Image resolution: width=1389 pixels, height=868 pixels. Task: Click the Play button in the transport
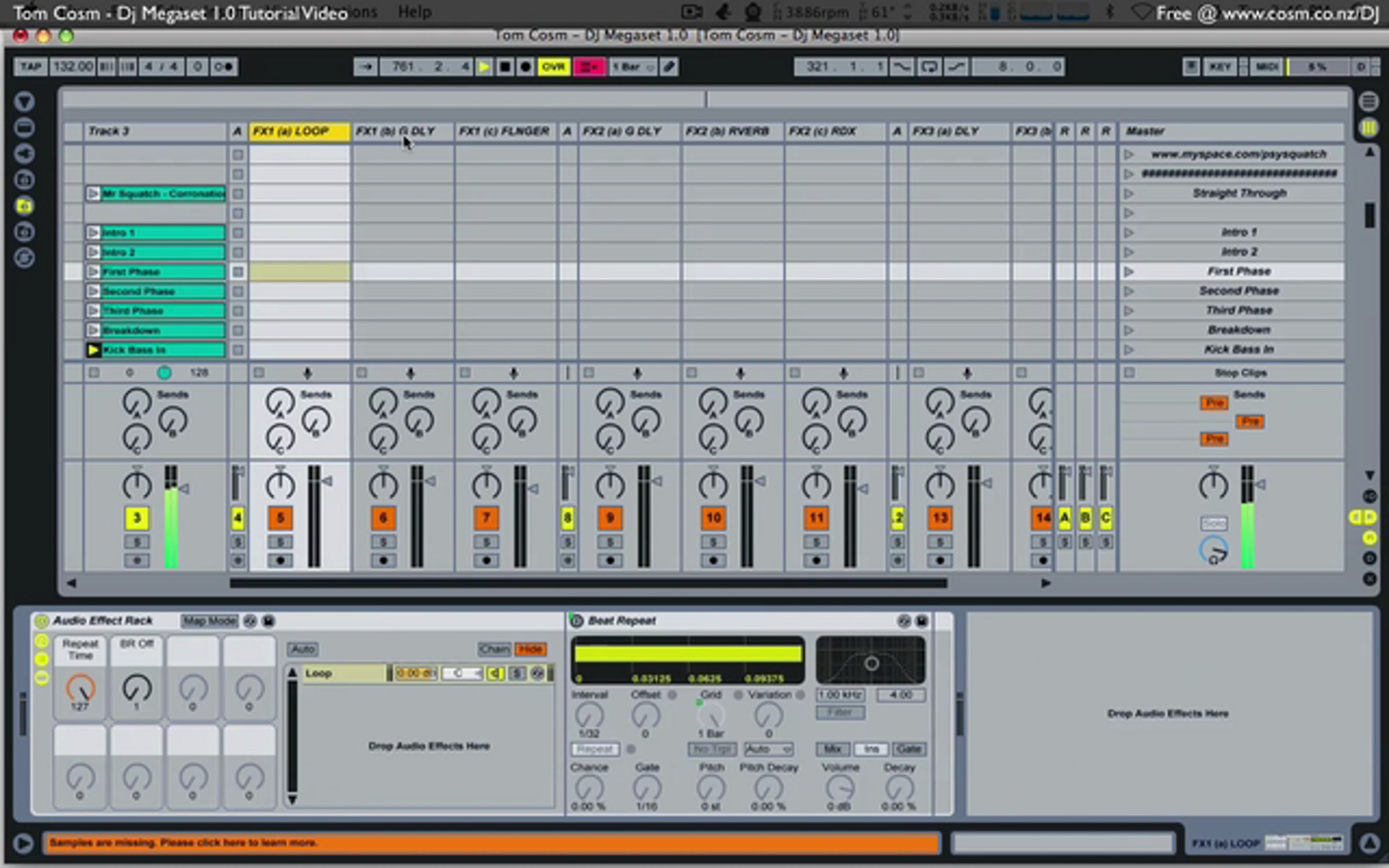(x=484, y=67)
